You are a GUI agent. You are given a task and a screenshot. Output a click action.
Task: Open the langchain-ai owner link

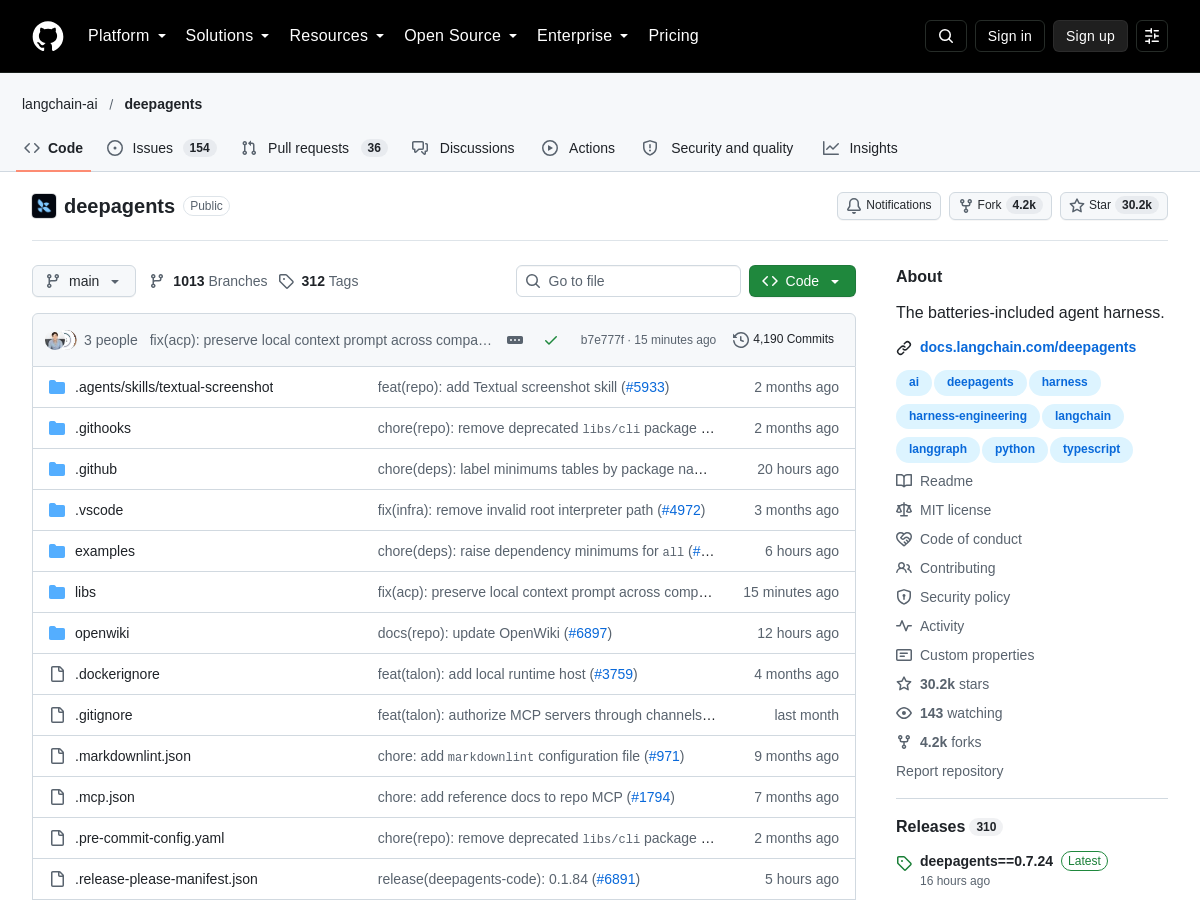[60, 104]
